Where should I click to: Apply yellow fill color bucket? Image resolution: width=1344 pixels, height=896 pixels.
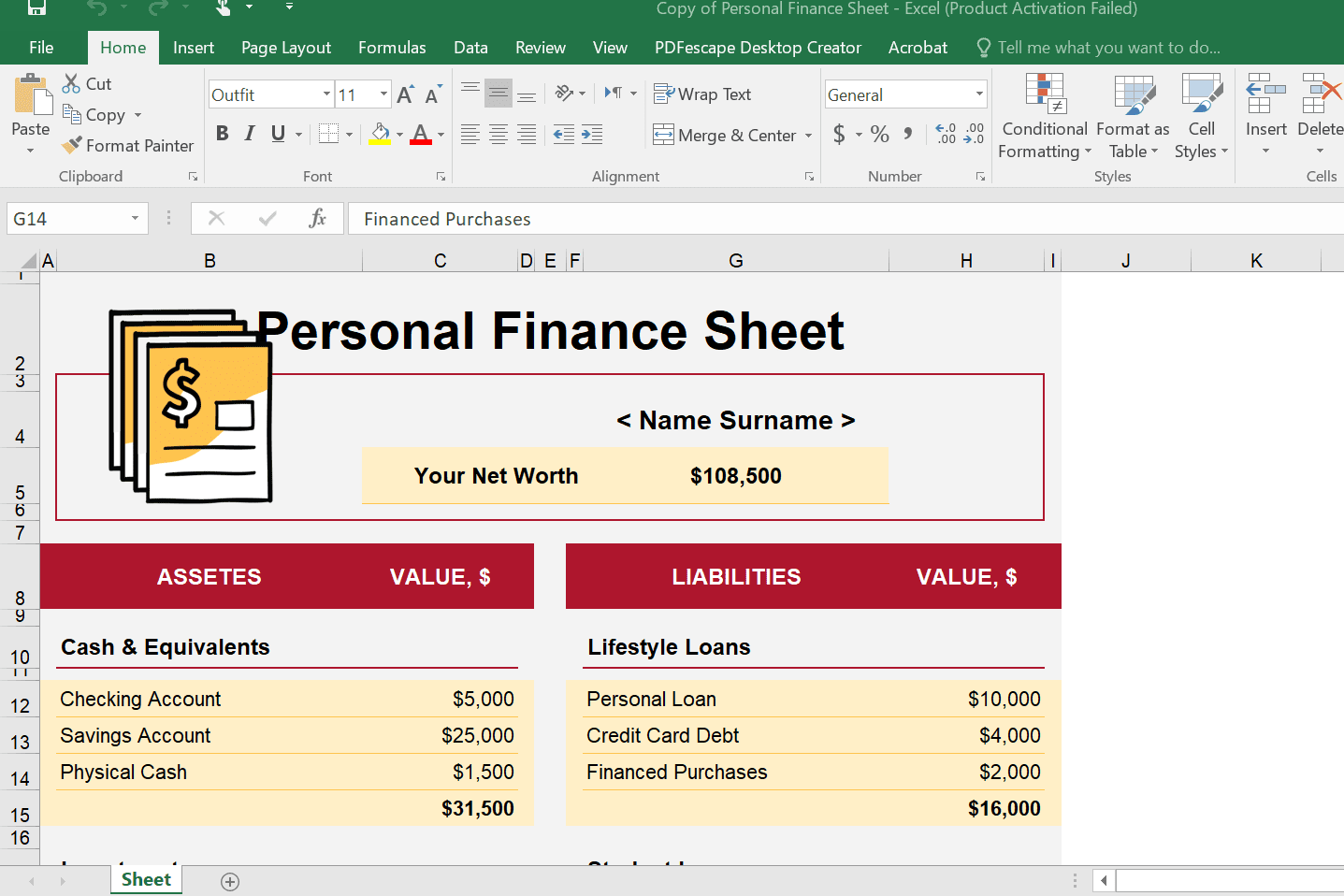(380, 134)
